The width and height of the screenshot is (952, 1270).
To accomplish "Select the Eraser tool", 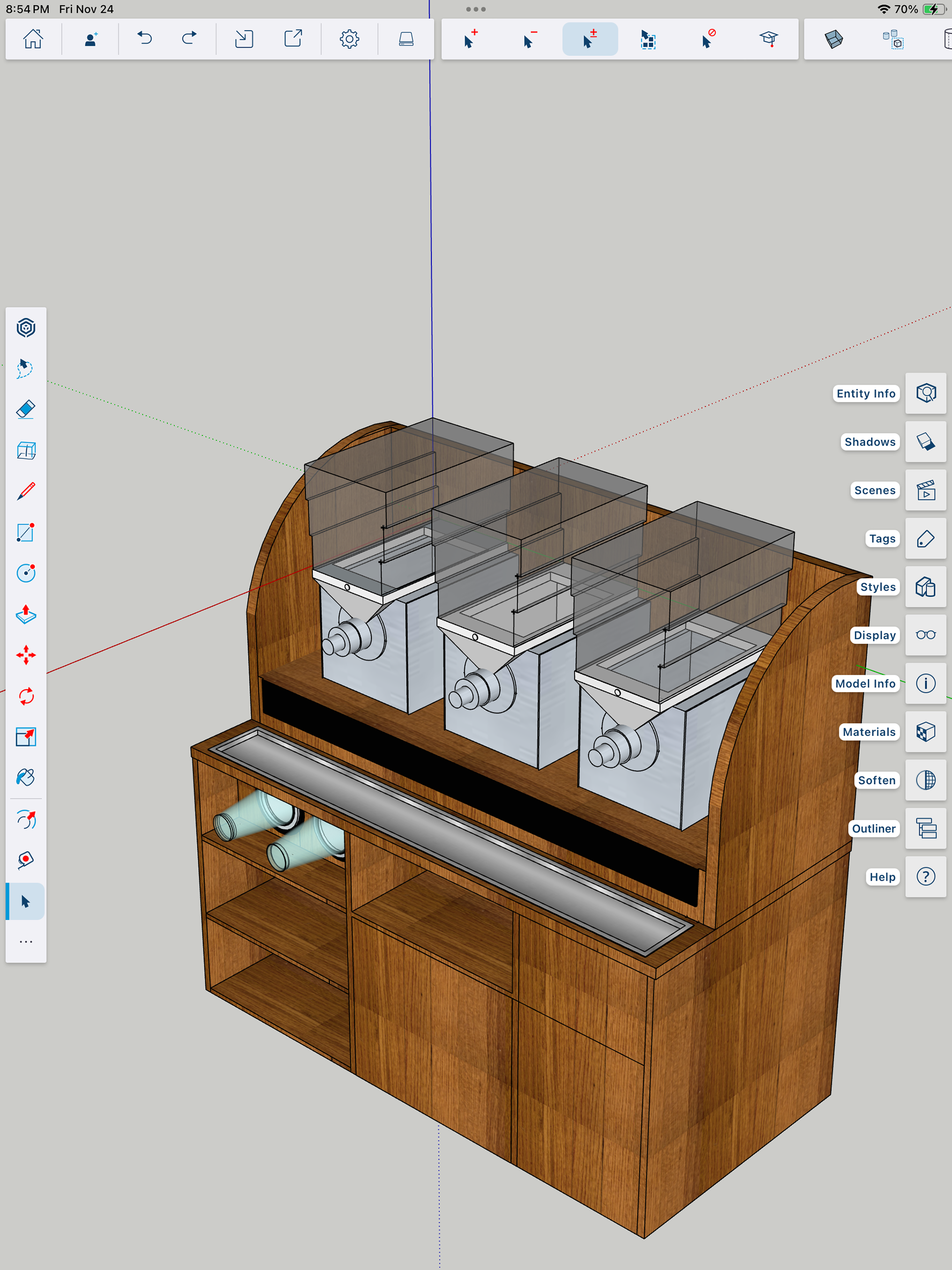I will (26, 409).
